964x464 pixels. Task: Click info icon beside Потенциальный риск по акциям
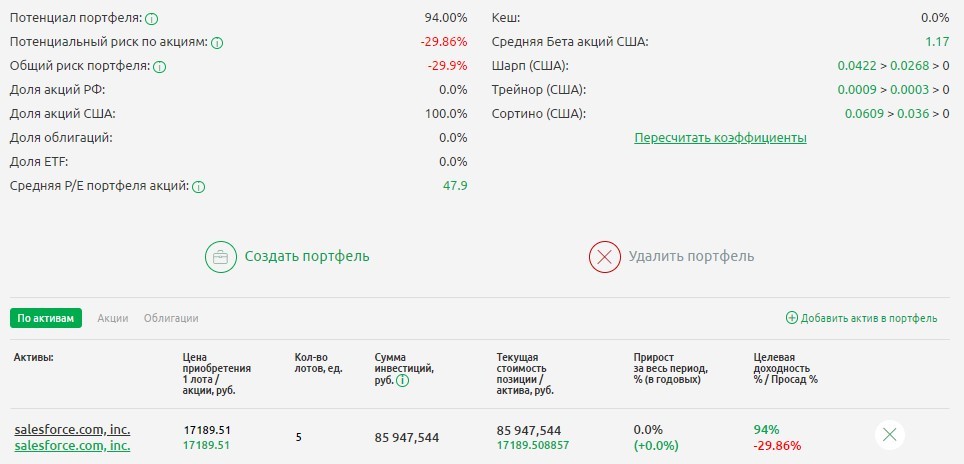tap(217, 43)
